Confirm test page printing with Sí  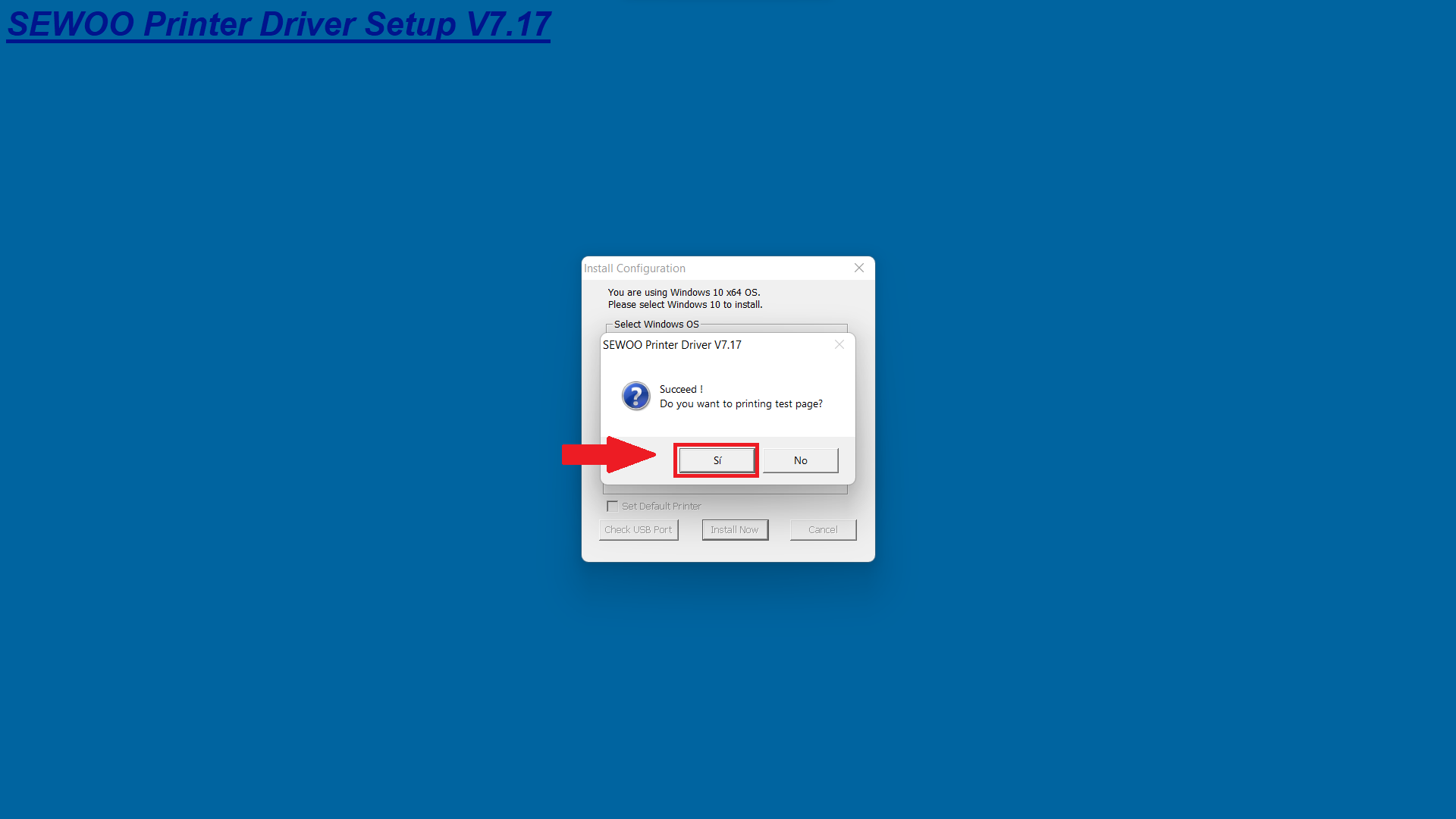(717, 460)
